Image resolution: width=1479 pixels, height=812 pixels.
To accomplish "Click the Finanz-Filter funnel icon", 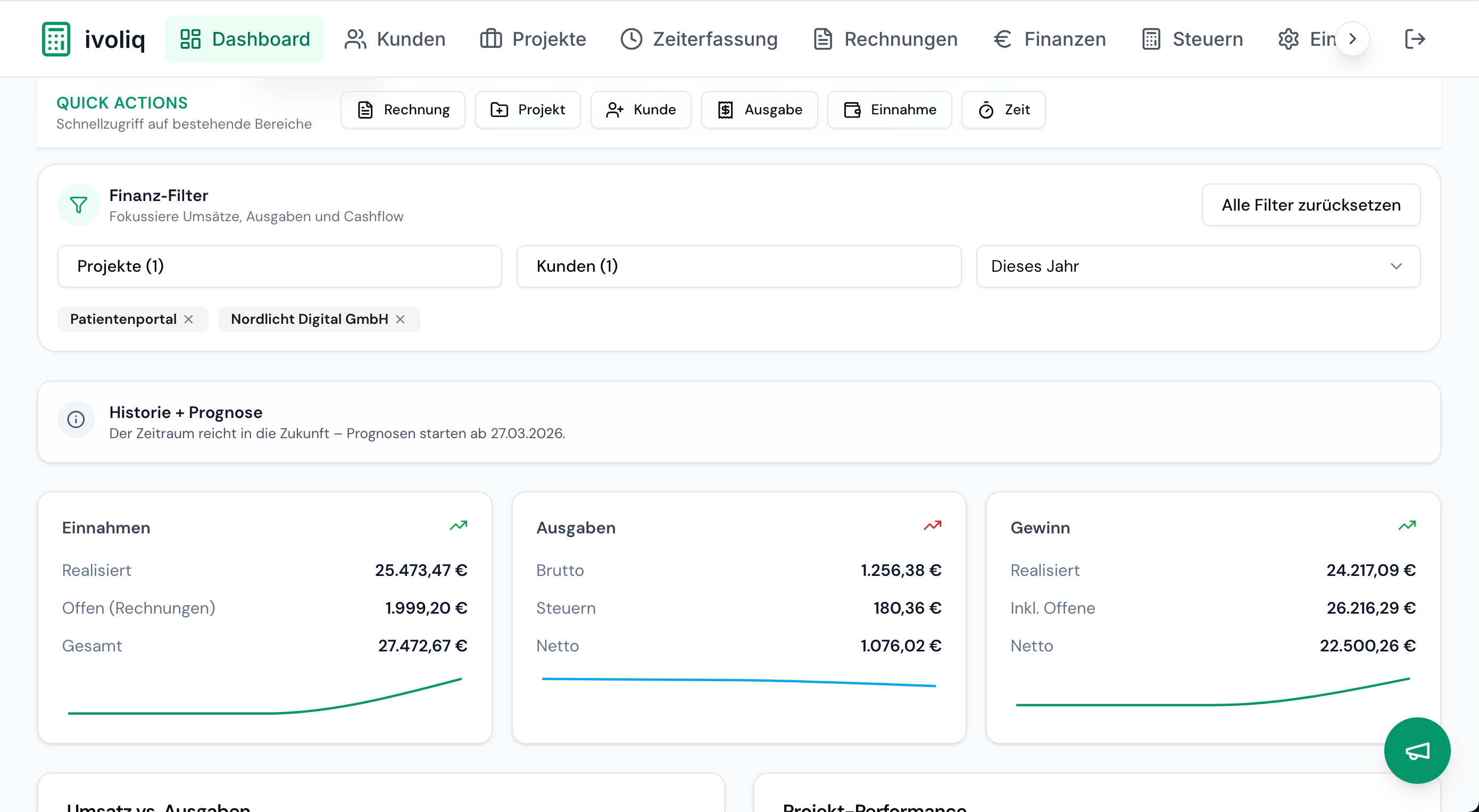I will (x=78, y=205).
